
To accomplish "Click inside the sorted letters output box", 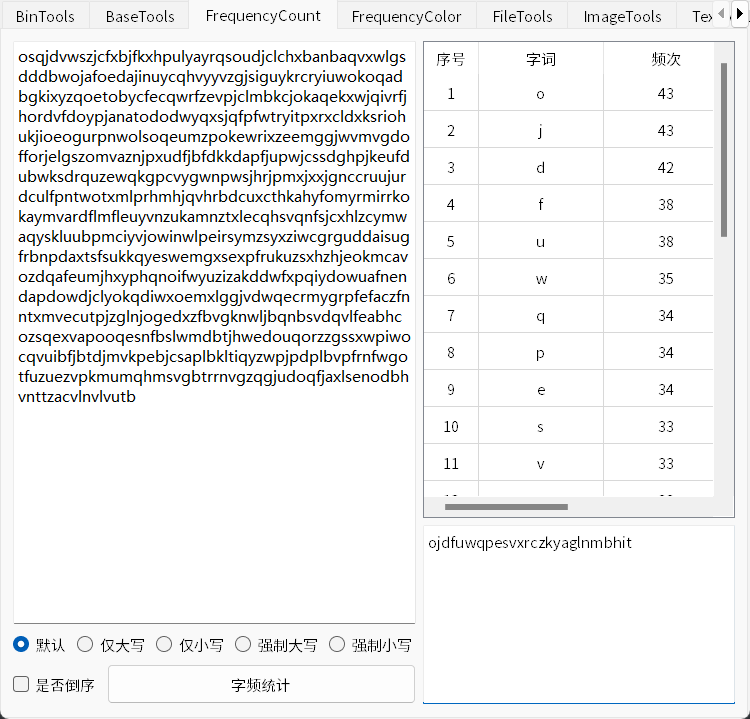I will [x=578, y=620].
